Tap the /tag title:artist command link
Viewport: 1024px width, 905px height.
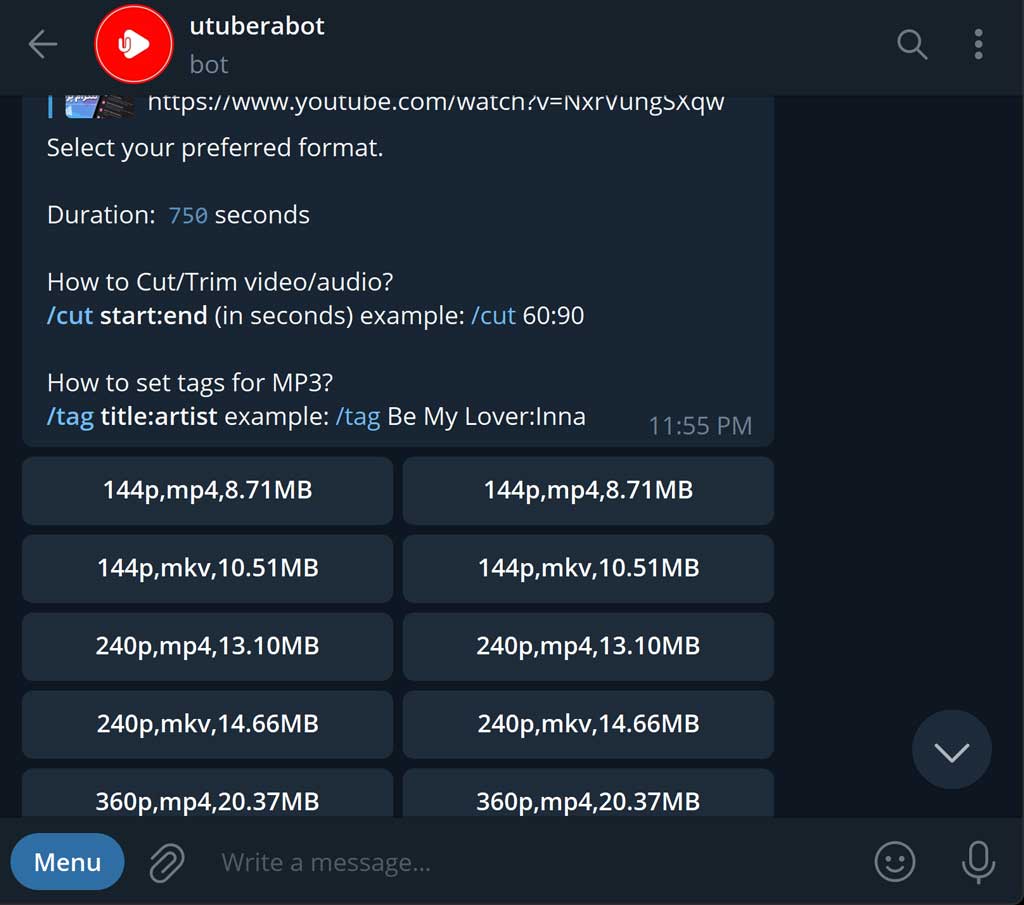coord(70,417)
